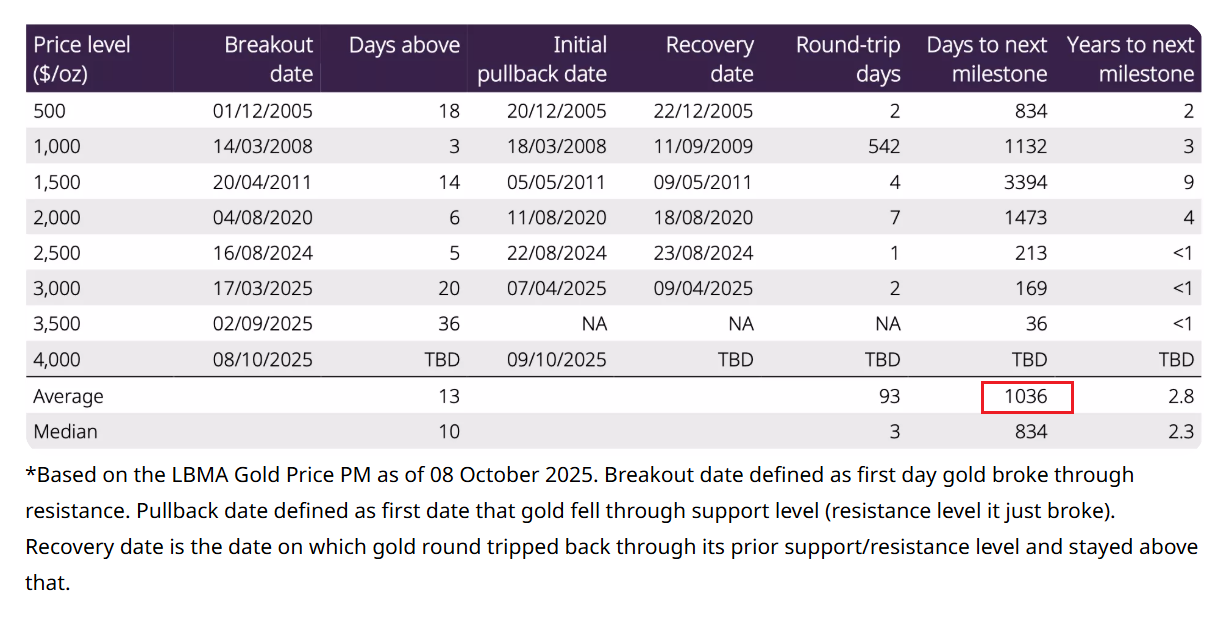Select the breakout date 14/03/2008 cell

click(x=262, y=147)
